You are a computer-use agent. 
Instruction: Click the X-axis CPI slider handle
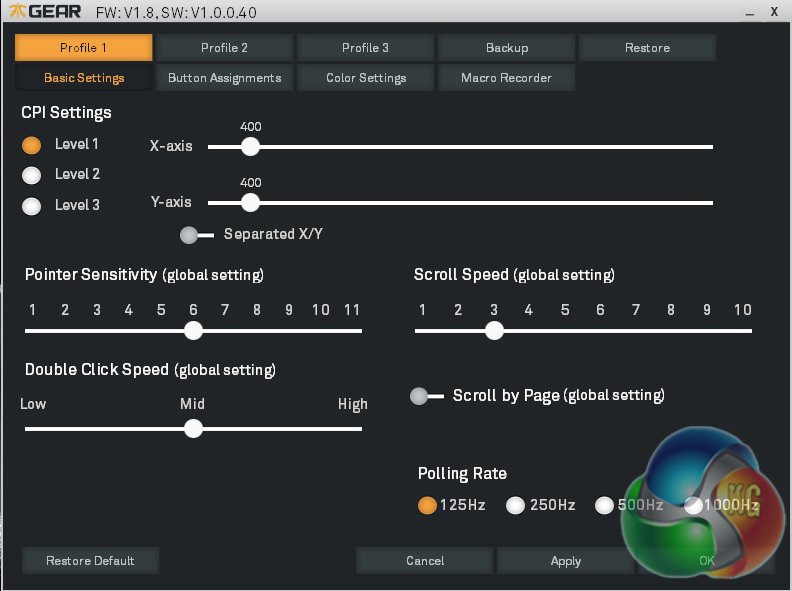click(250, 146)
